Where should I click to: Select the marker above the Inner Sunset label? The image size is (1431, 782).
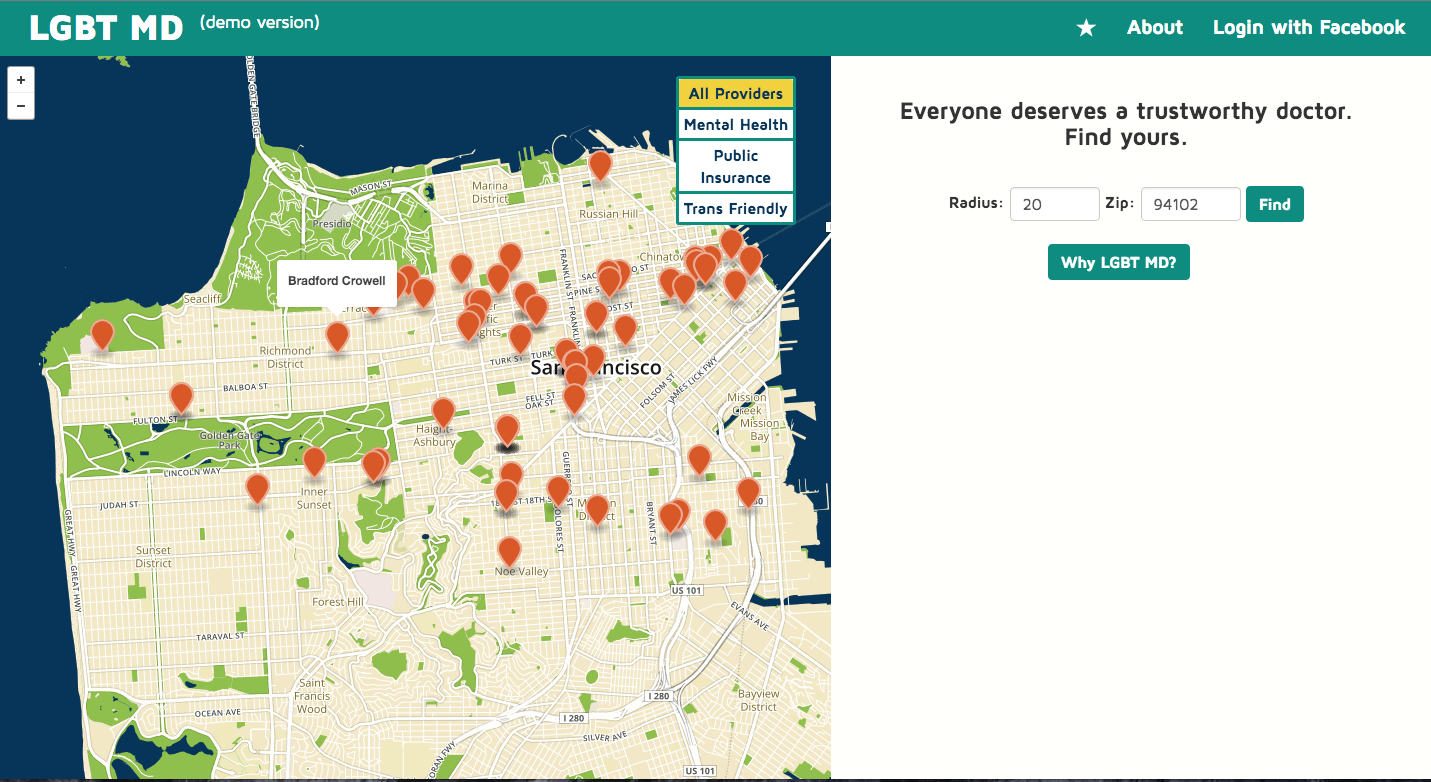coord(315,462)
